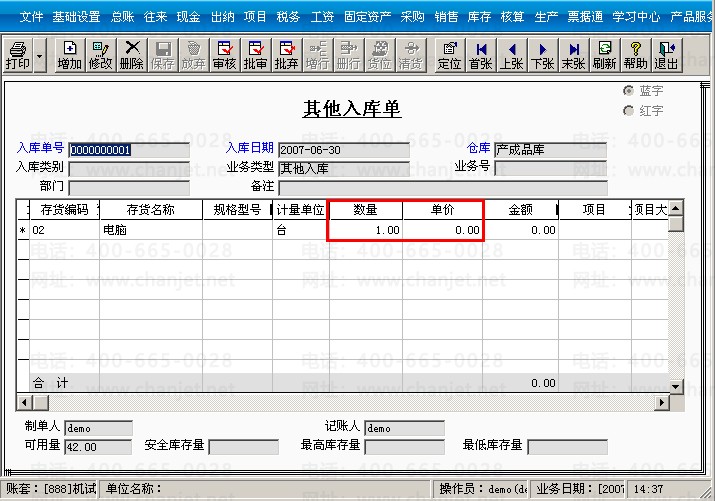Click the 增行 add row icon
The height and width of the screenshot is (501, 715).
[x=317, y=56]
